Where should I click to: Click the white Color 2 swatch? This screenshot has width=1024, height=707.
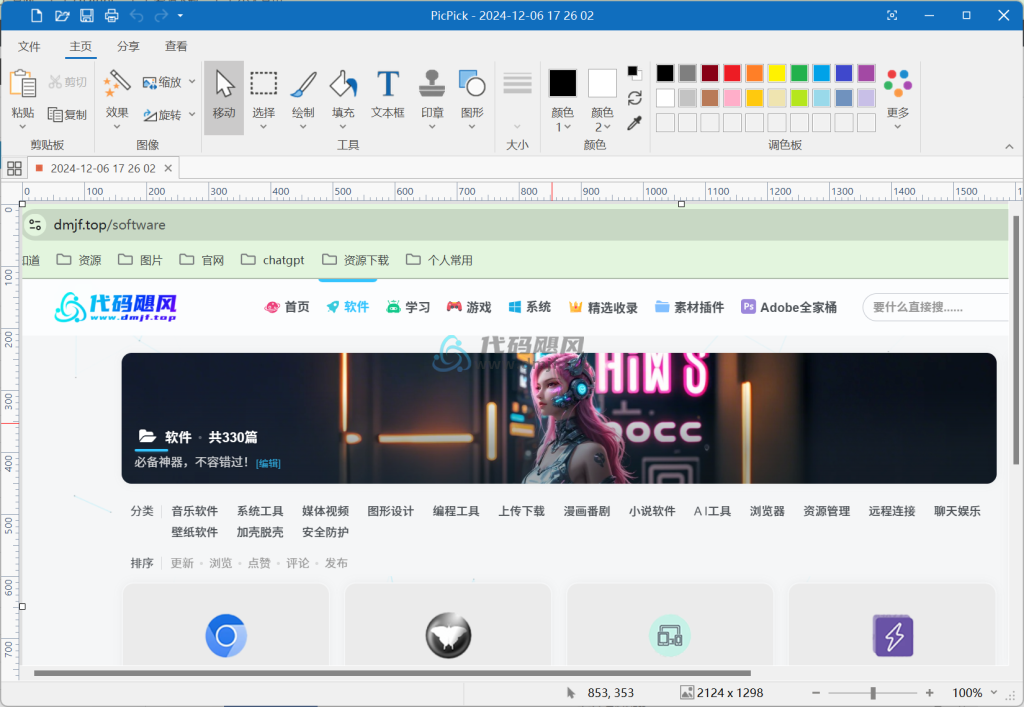(602, 83)
